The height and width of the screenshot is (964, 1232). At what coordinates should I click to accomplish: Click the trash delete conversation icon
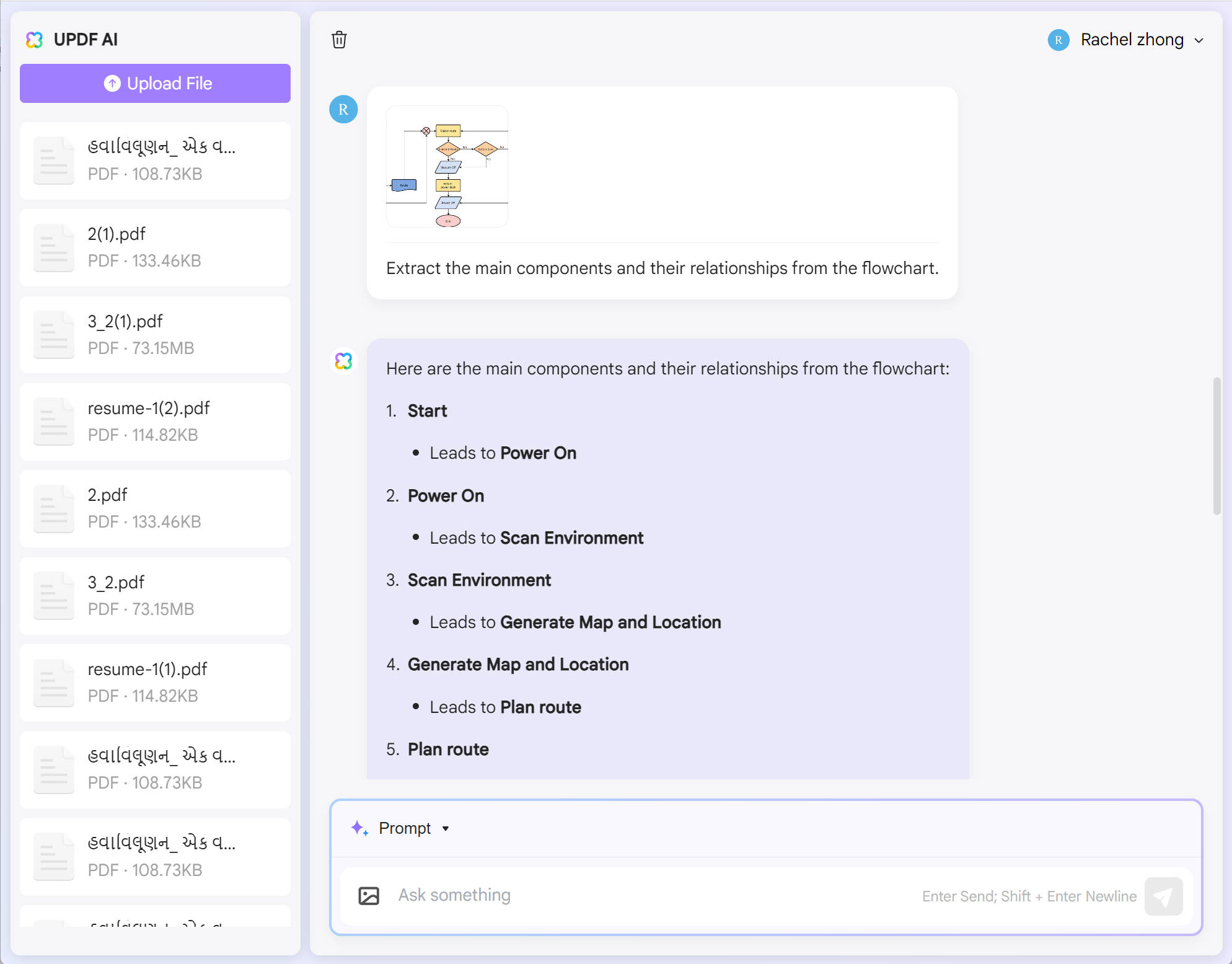pyautogui.click(x=339, y=40)
